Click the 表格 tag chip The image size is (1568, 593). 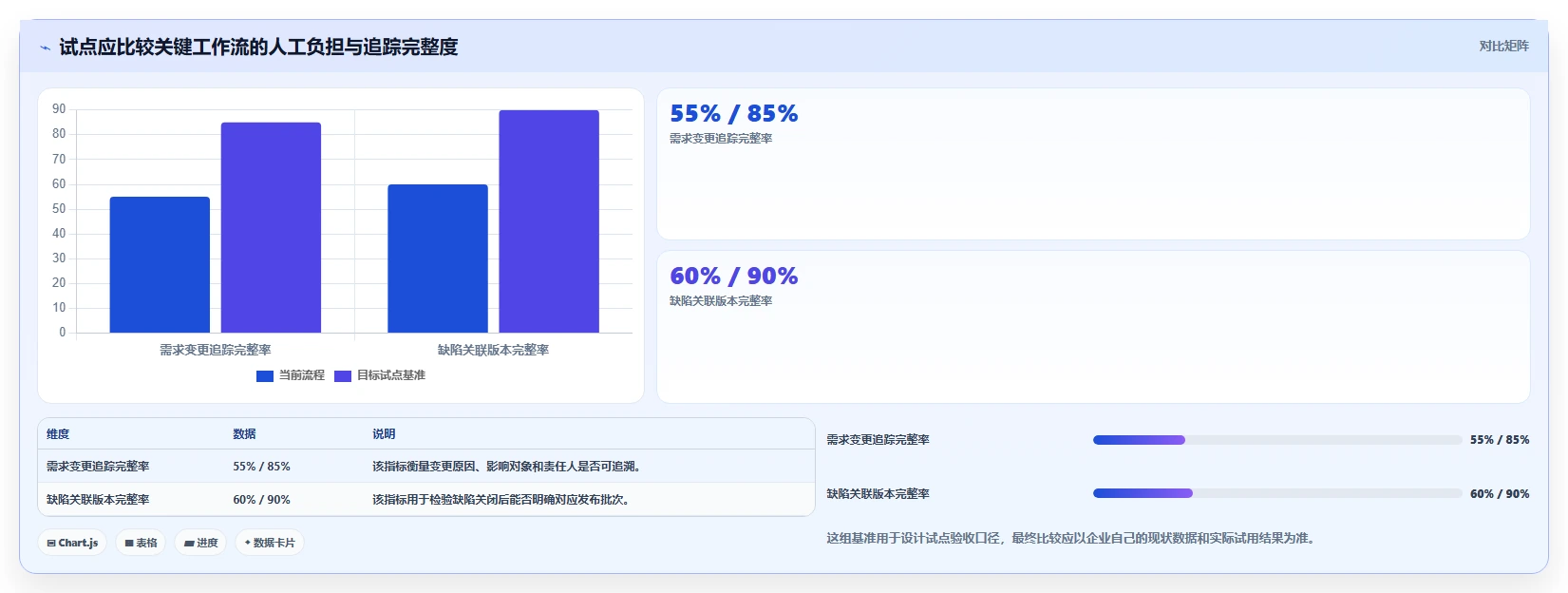tap(141, 543)
